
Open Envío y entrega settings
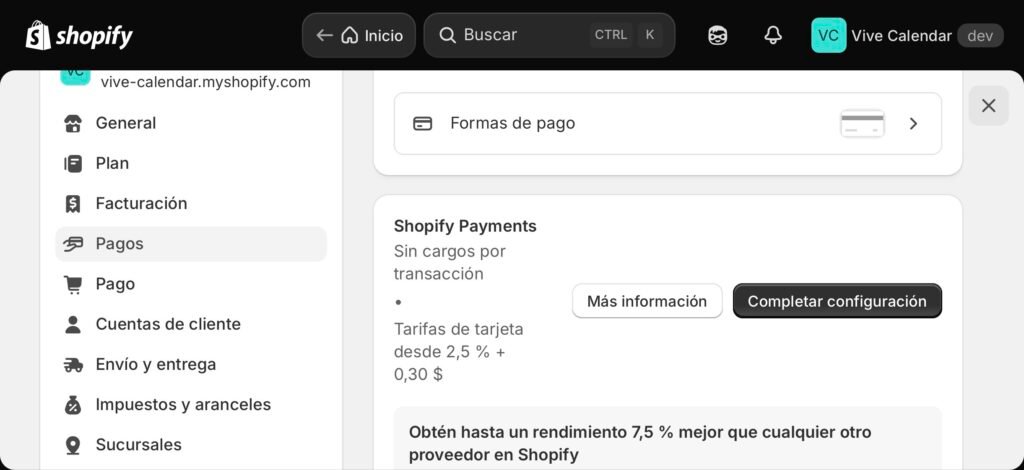point(191,364)
